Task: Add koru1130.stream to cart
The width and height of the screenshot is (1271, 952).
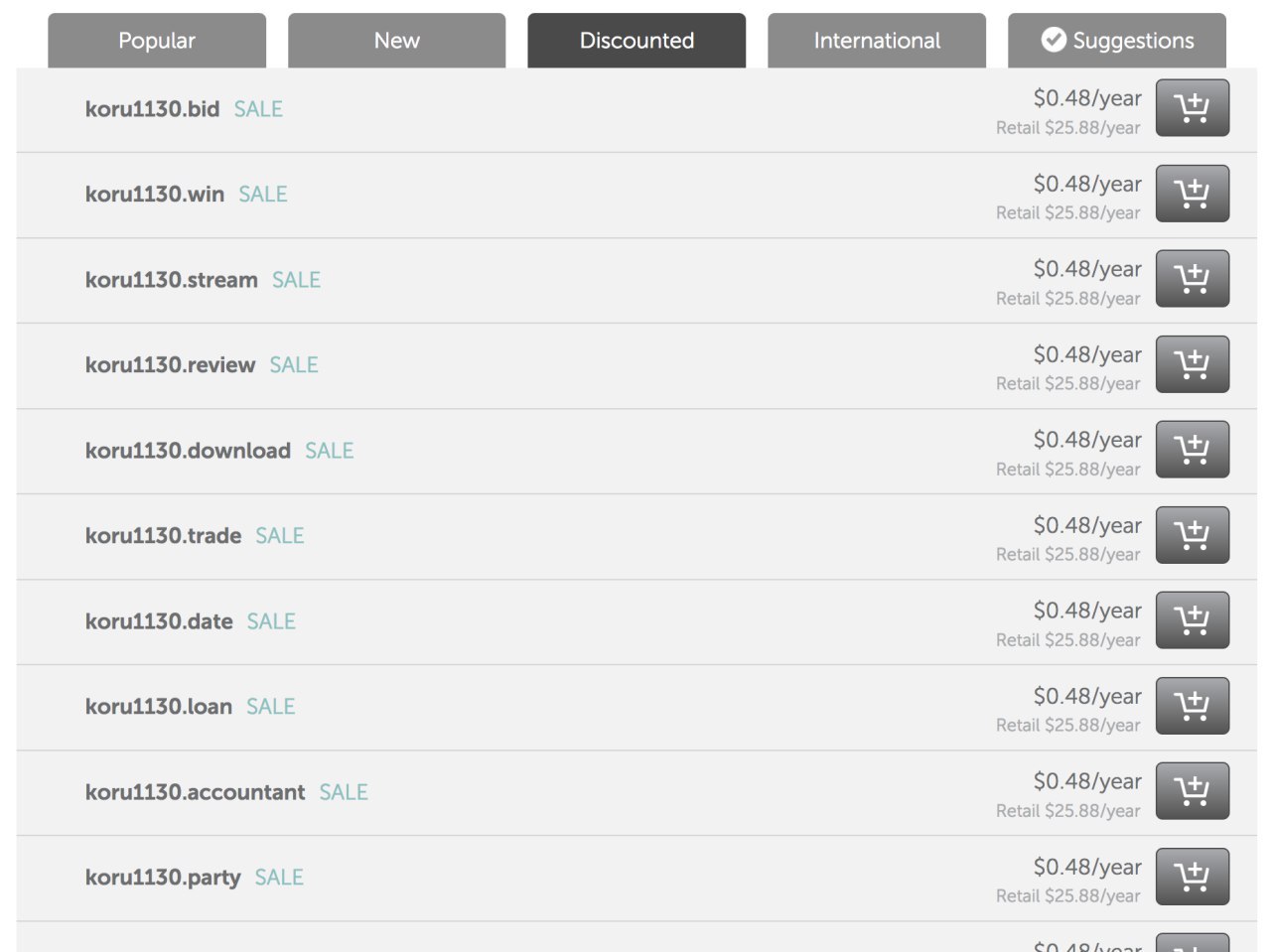Action: pos(1193,279)
